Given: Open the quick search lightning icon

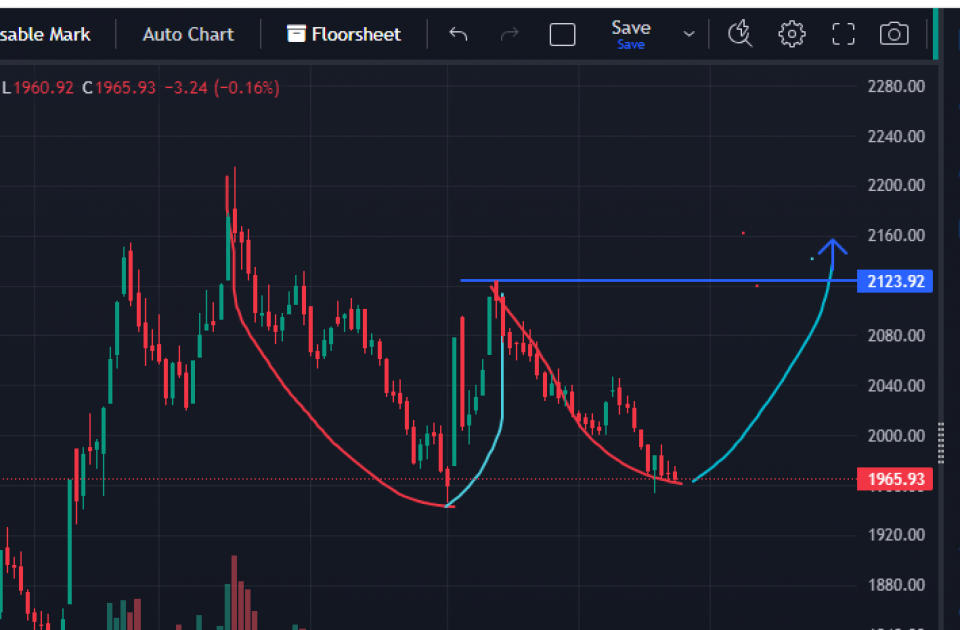Looking at the screenshot, I should (x=740, y=34).
